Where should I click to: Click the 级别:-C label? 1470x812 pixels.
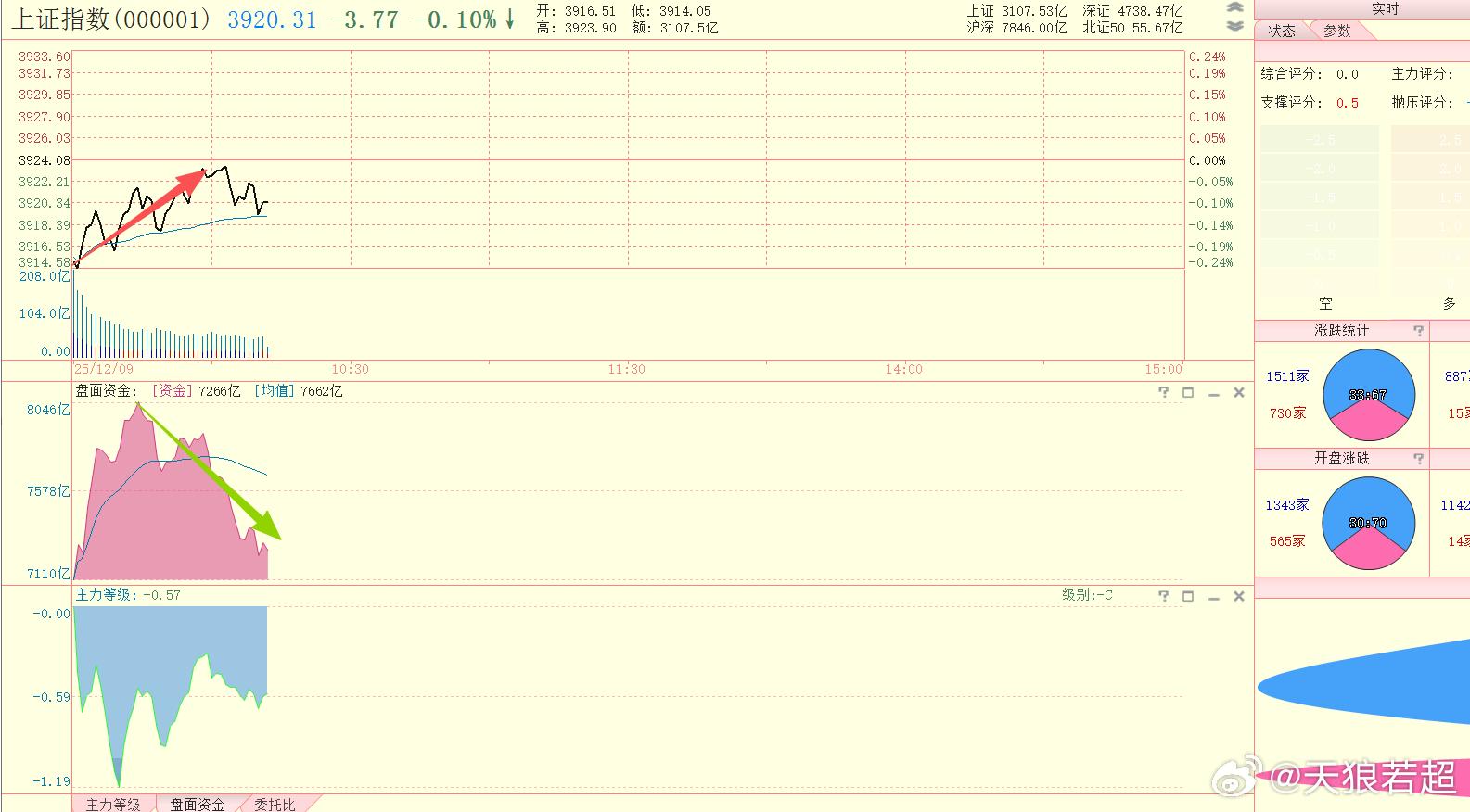coord(1087,595)
